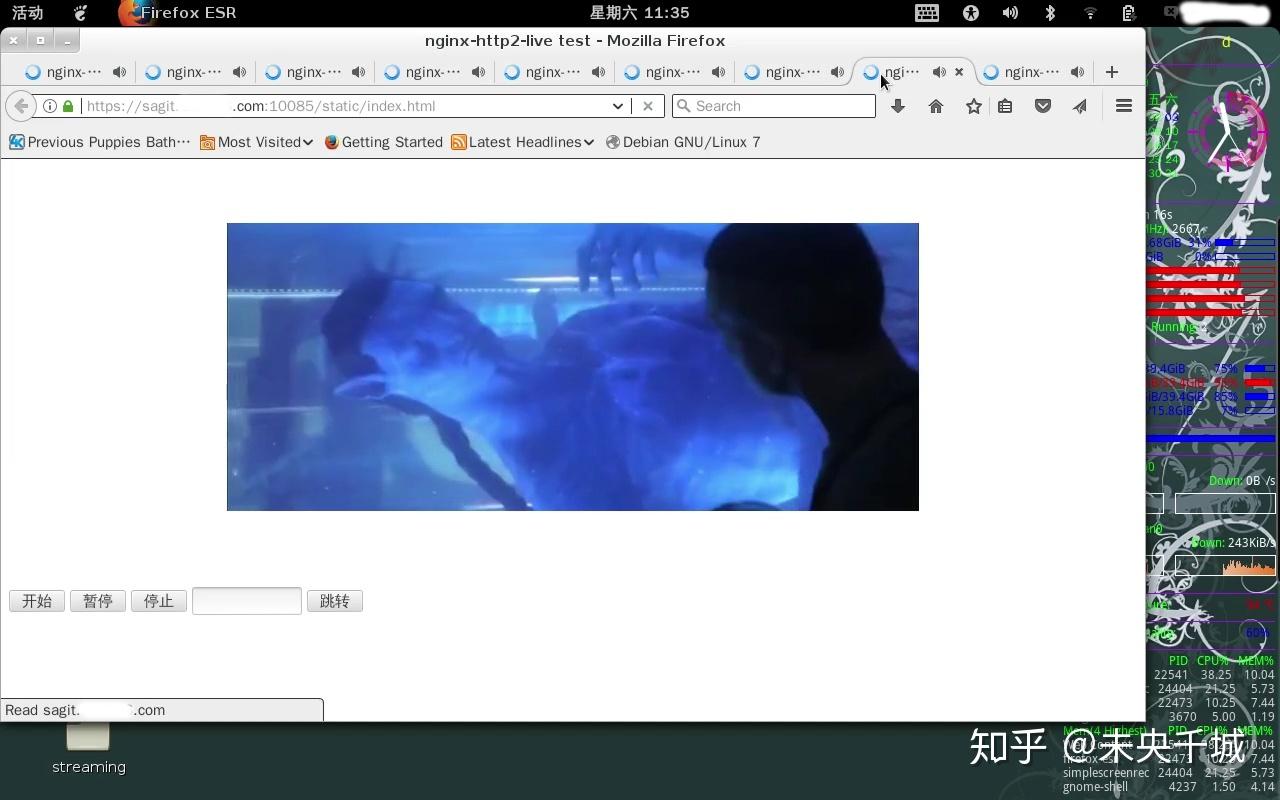Expand the Latest Headlines feed dropdown

click(591, 142)
